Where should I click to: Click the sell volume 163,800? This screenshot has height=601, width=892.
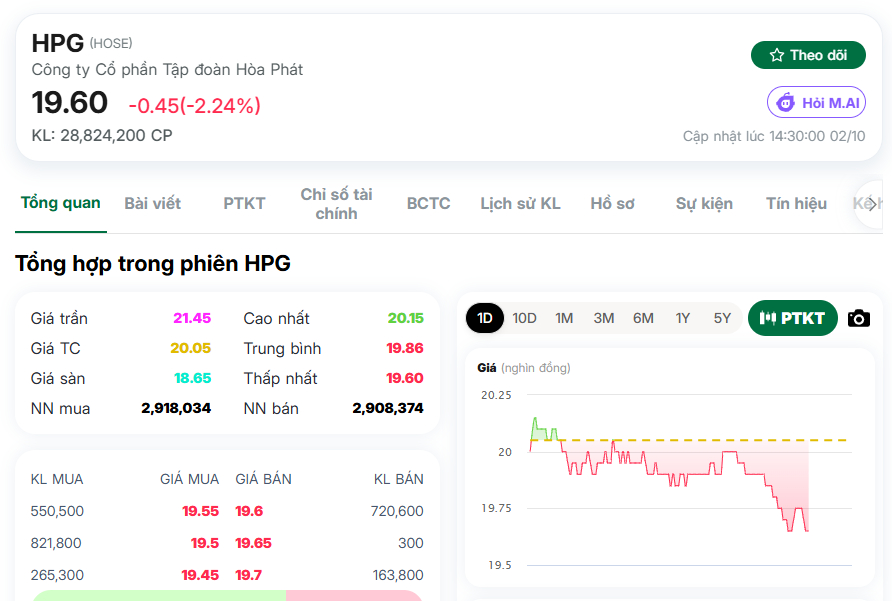click(398, 575)
